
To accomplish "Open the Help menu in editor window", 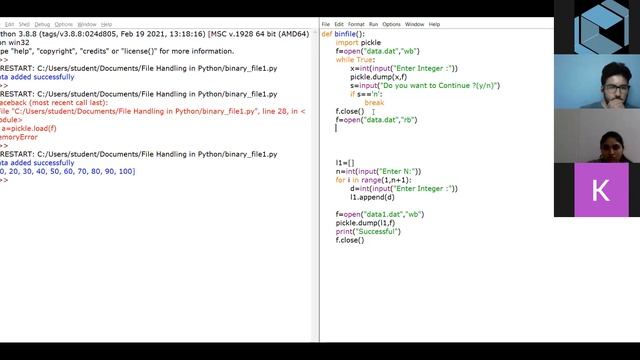I will click(x=434, y=24).
